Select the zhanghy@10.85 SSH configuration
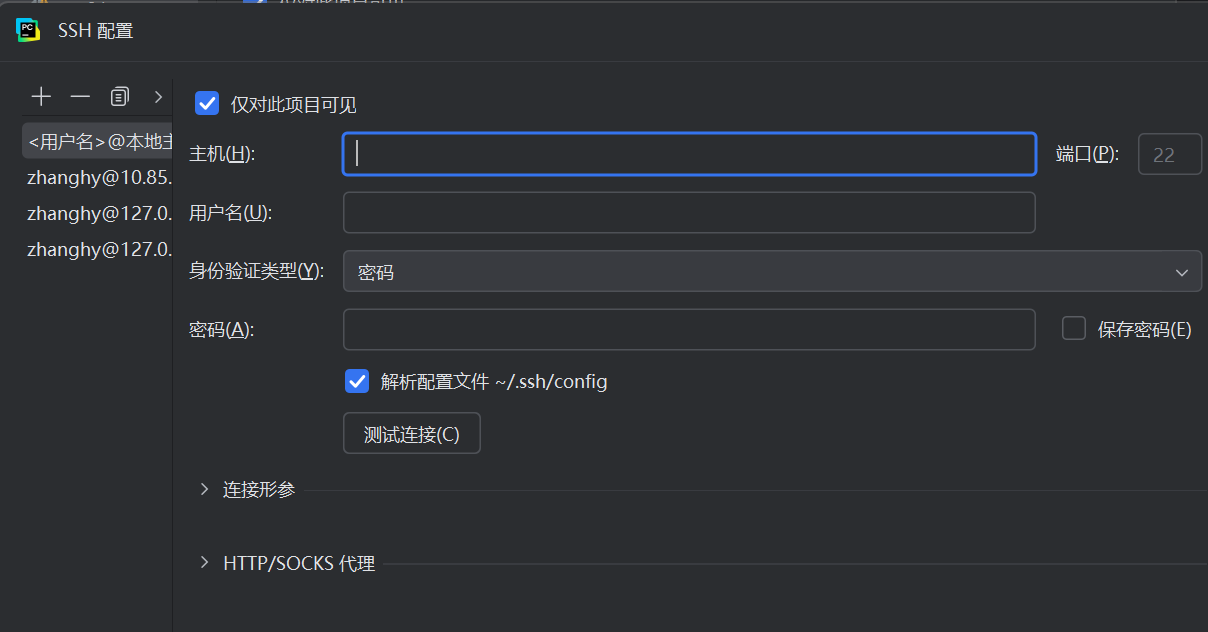 98,178
